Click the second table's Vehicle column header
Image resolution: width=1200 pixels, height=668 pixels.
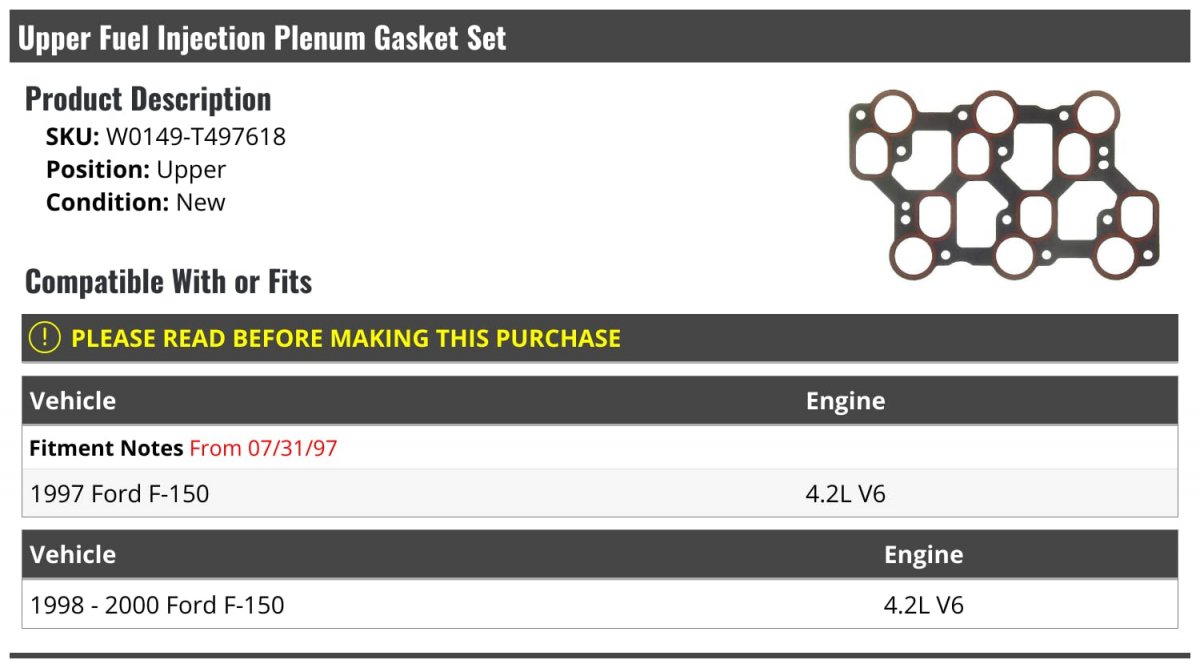point(73,555)
